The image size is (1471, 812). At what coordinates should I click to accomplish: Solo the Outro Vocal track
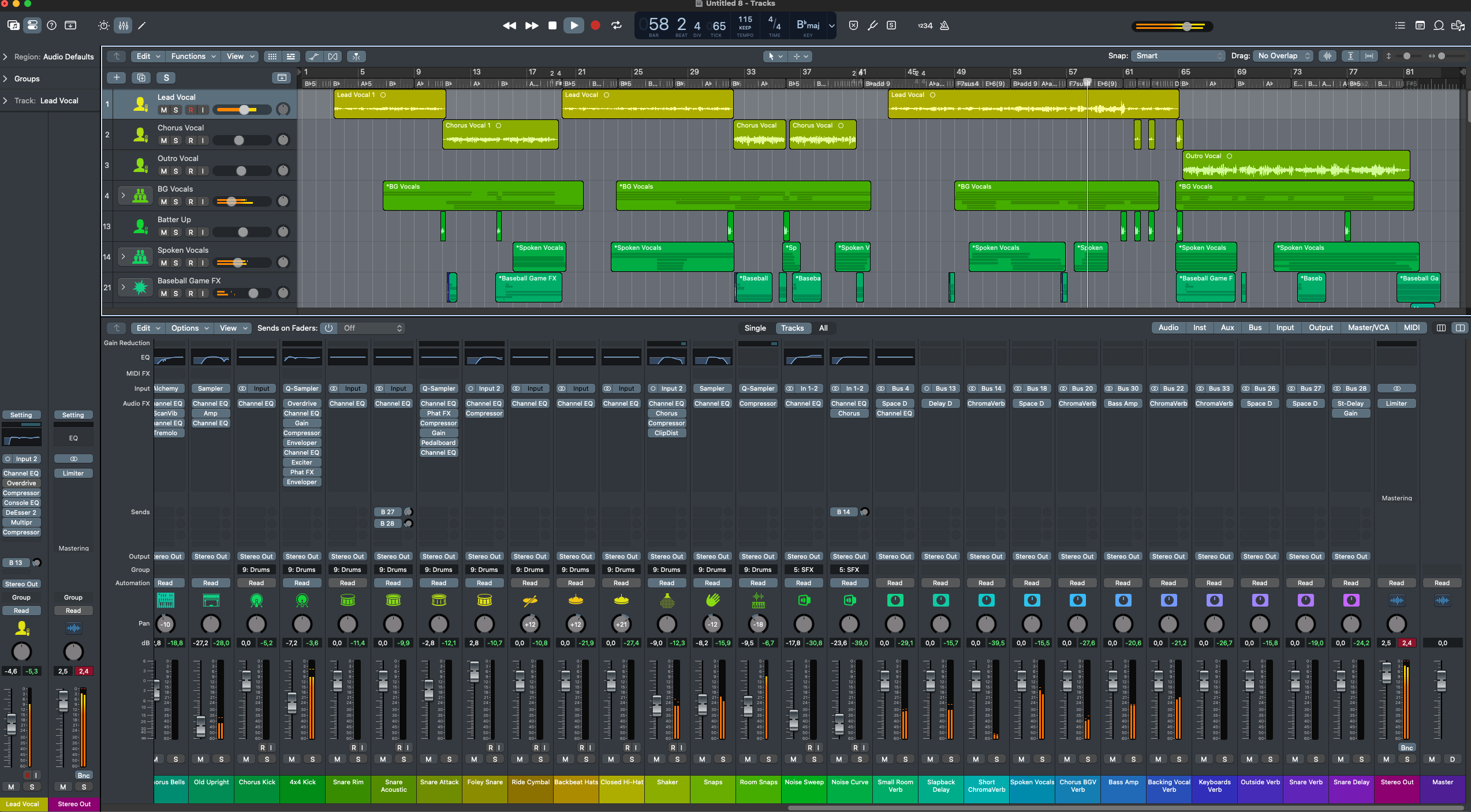point(176,171)
